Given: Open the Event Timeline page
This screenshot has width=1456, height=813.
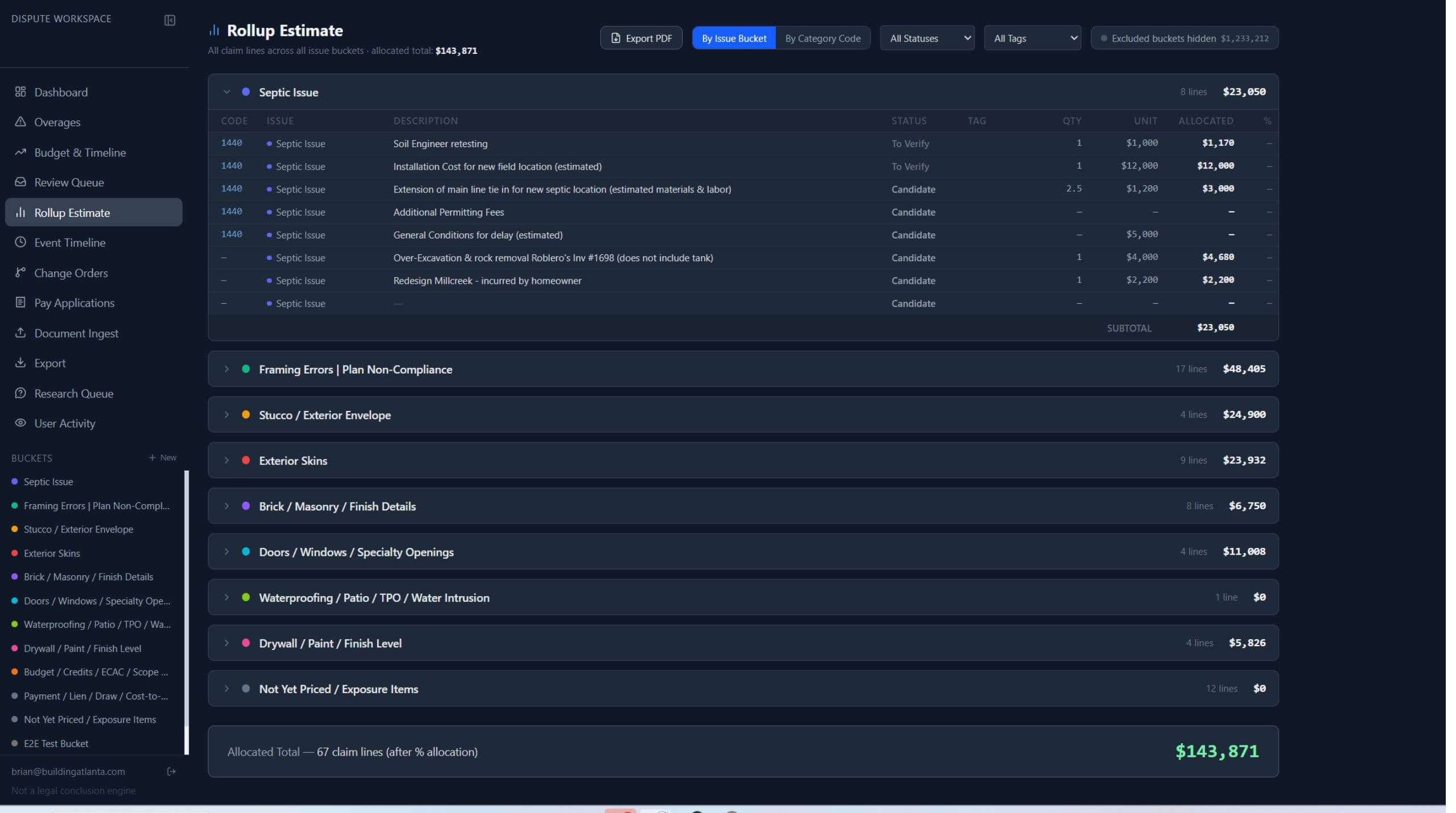Looking at the screenshot, I should (94, 242).
